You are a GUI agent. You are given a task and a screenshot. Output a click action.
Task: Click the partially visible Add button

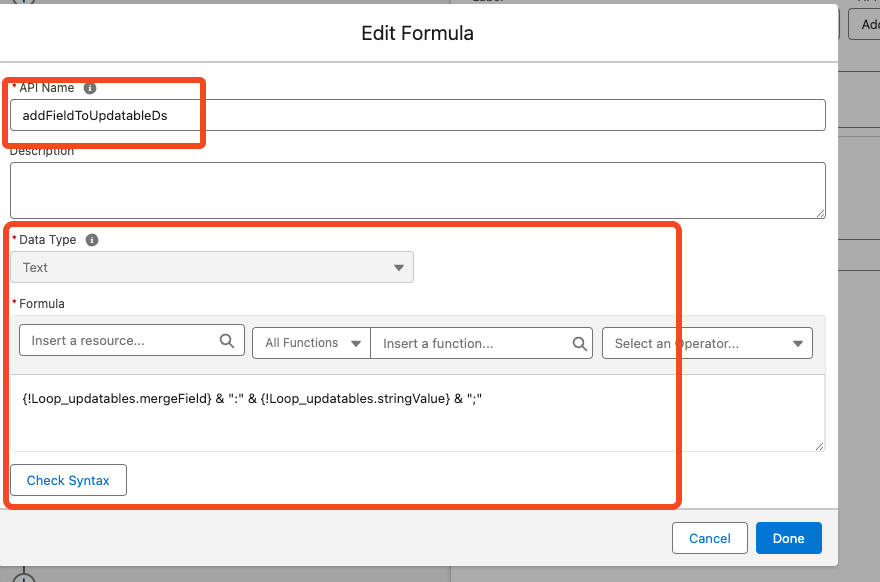pos(865,24)
